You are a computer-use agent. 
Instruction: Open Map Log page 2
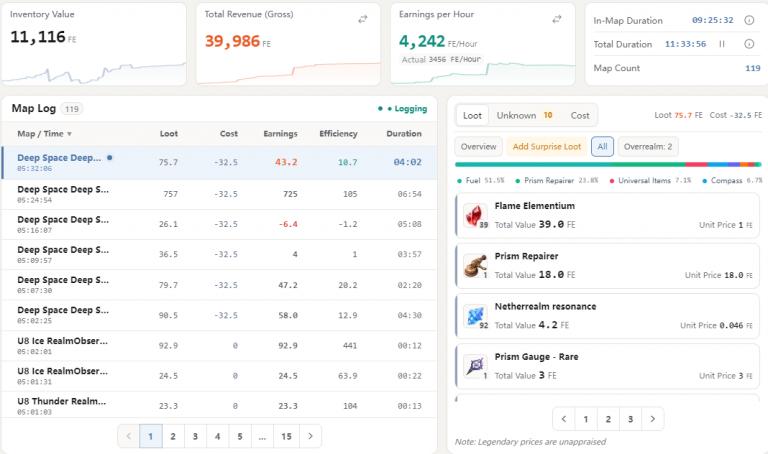(x=173, y=436)
